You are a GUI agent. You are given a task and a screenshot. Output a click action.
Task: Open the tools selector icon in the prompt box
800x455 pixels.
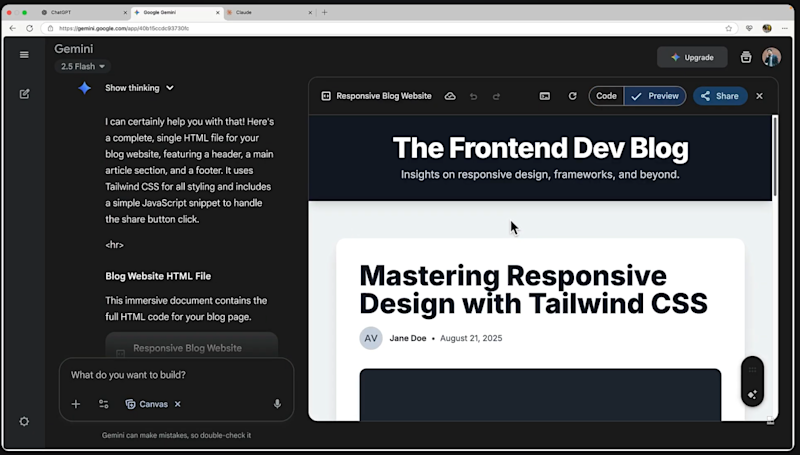click(104, 404)
